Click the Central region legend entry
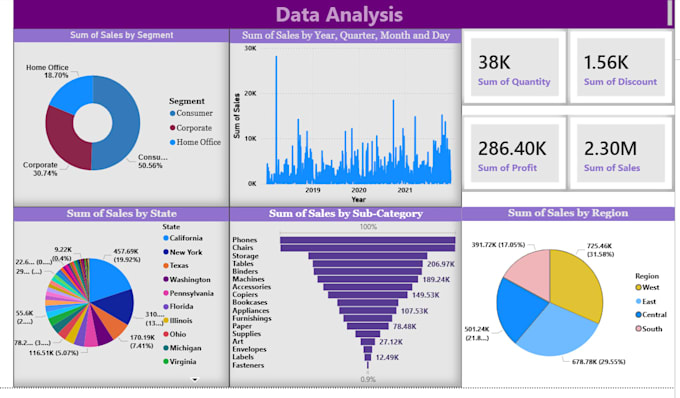This screenshot has height=398, width=680. point(651,315)
